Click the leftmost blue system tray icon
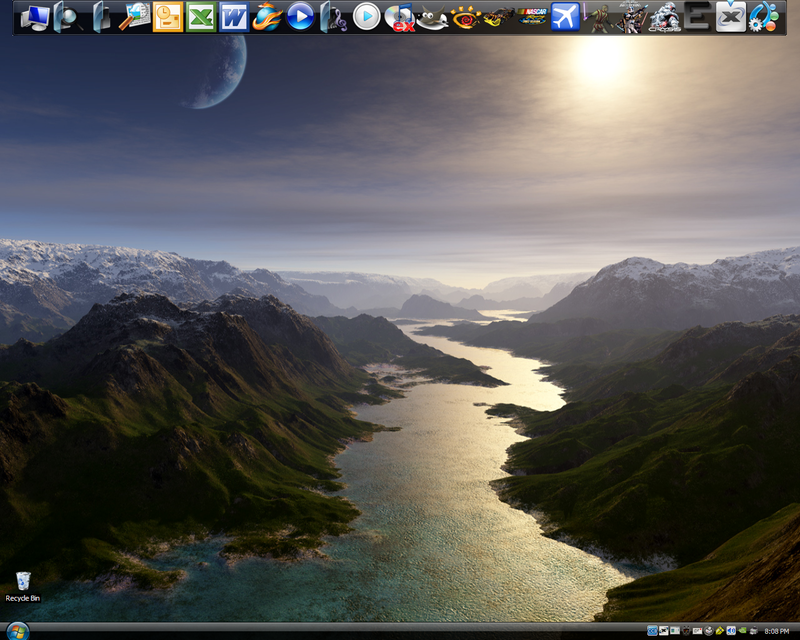Viewport: 800px width, 640px height. 652,631
